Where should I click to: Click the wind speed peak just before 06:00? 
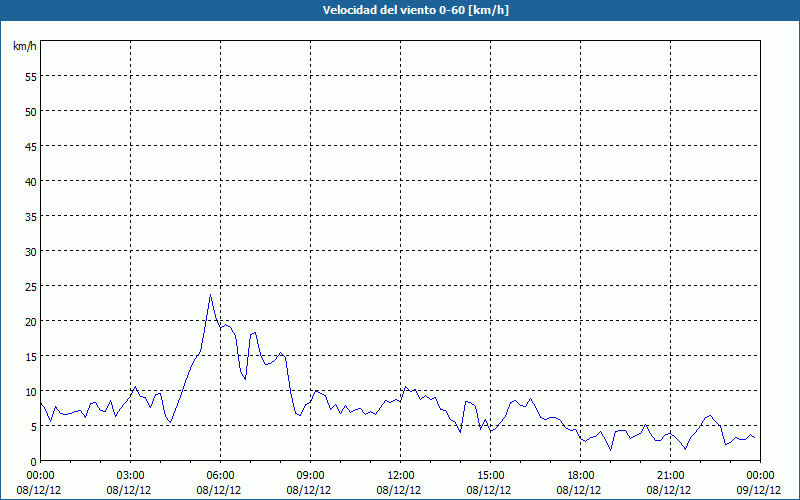[210, 295]
